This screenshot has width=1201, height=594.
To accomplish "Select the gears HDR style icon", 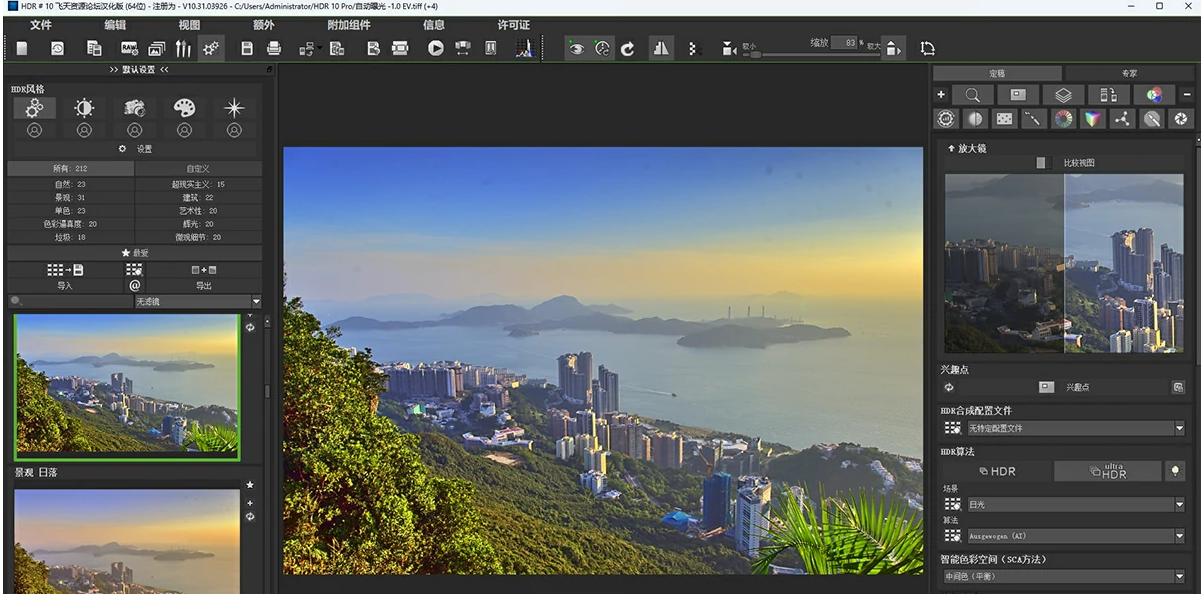I will click(34, 108).
